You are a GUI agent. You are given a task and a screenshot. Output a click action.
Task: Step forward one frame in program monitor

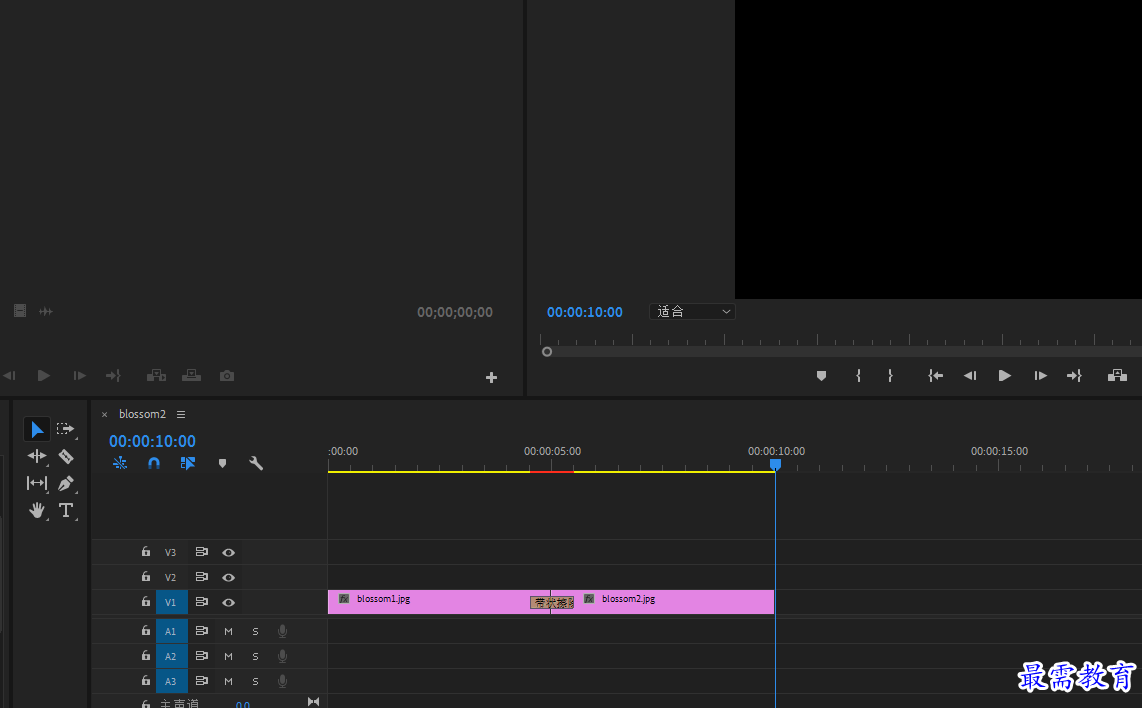point(1040,376)
